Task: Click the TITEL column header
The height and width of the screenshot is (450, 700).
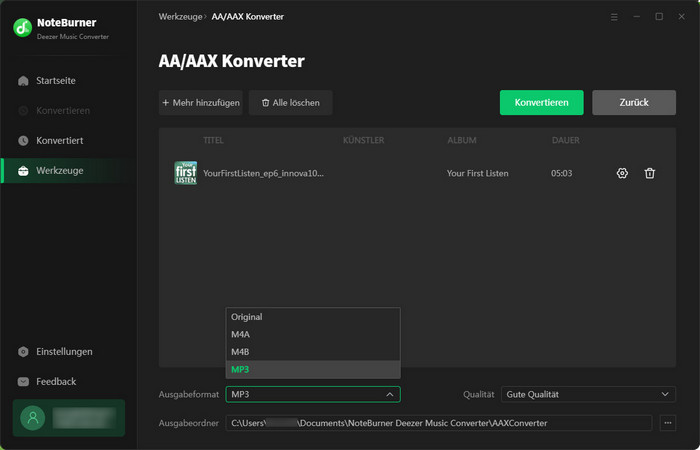Action: [213, 141]
